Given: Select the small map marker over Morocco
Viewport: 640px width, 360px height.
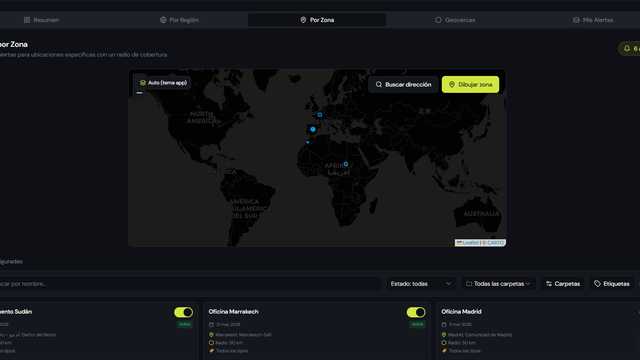Looking at the screenshot, I should [308, 142].
